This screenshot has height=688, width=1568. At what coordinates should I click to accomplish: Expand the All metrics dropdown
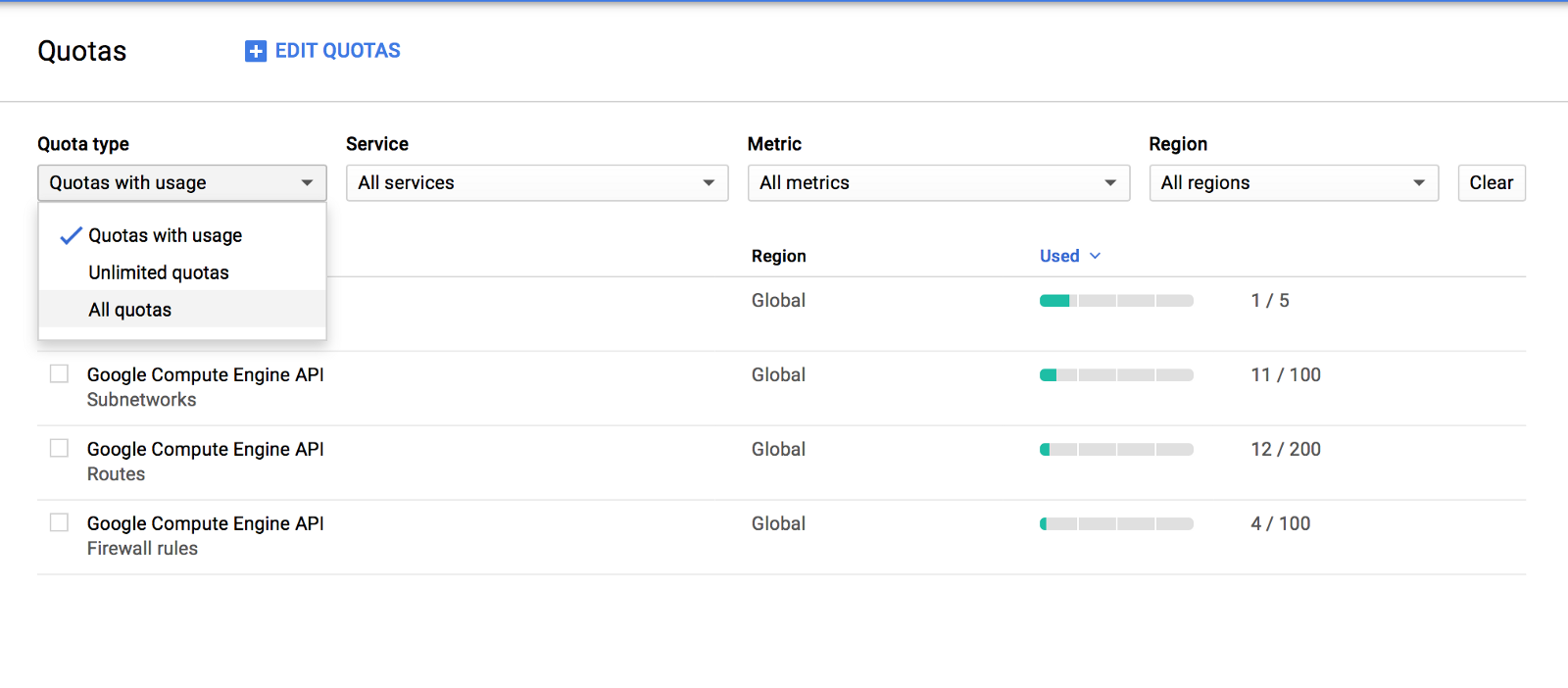[x=938, y=183]
